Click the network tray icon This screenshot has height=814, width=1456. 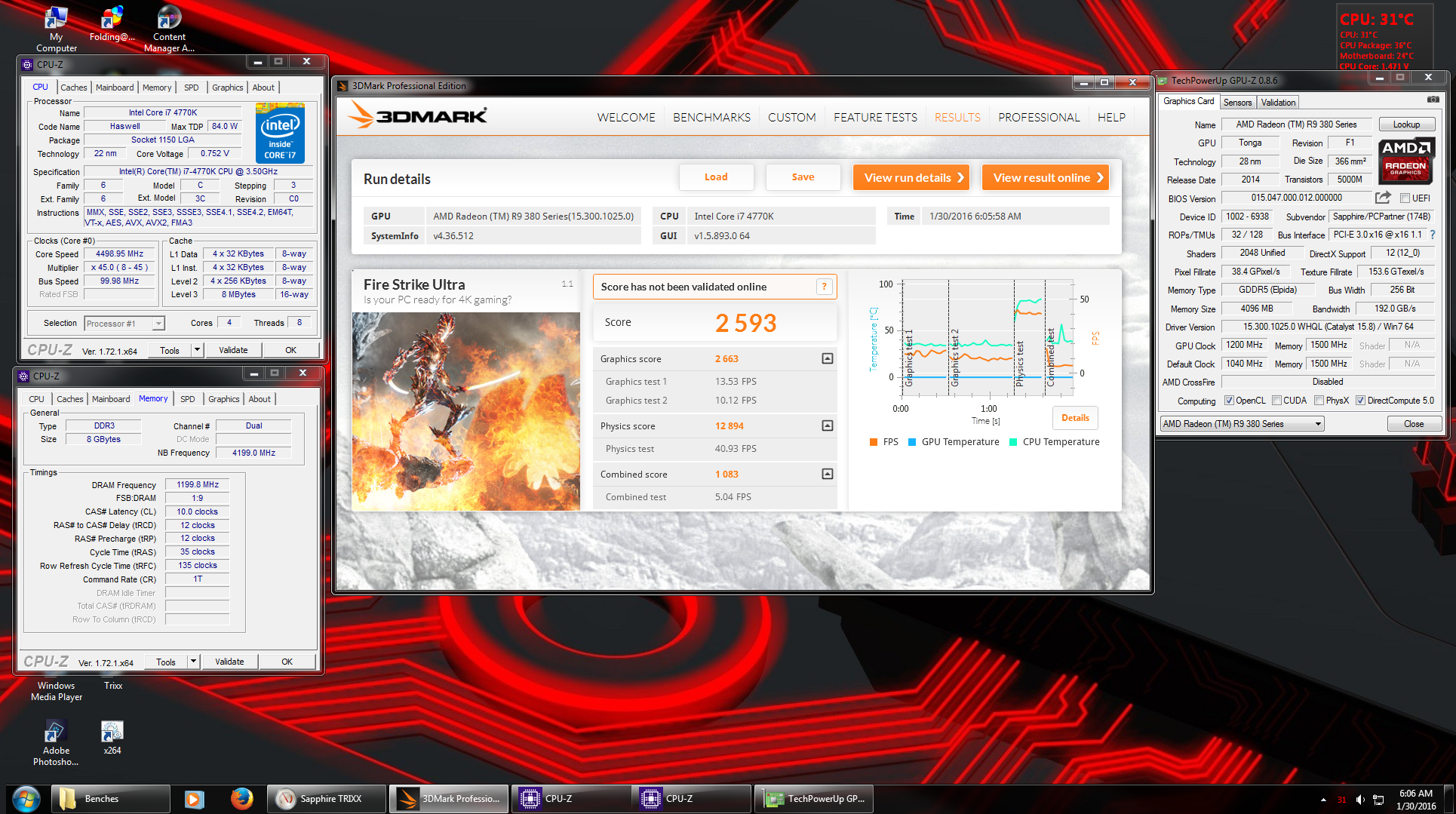[1378, 800]
